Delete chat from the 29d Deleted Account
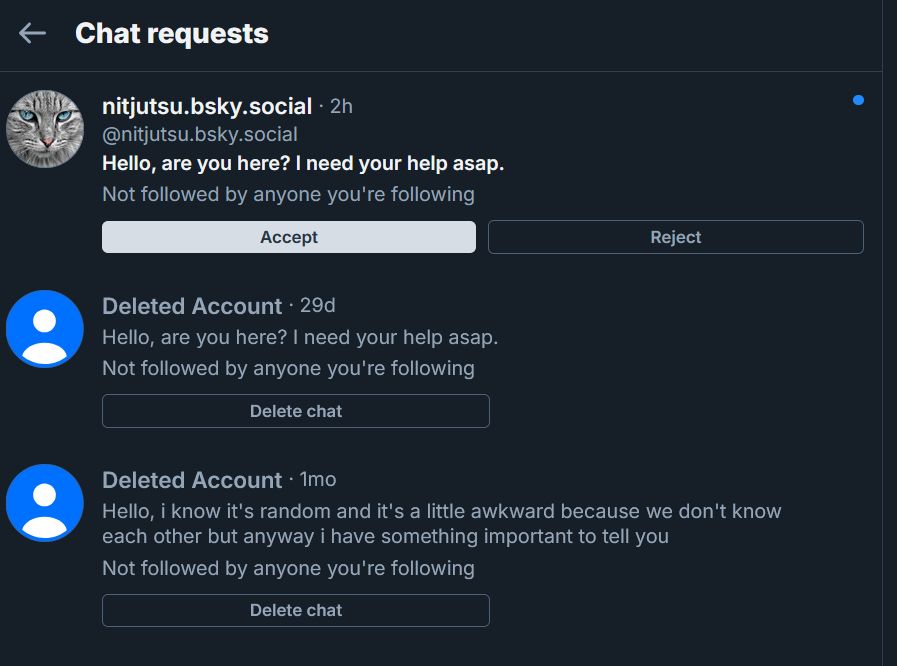Image resolution: width=897 pixels, height=666 pixels. pos(295,411)
